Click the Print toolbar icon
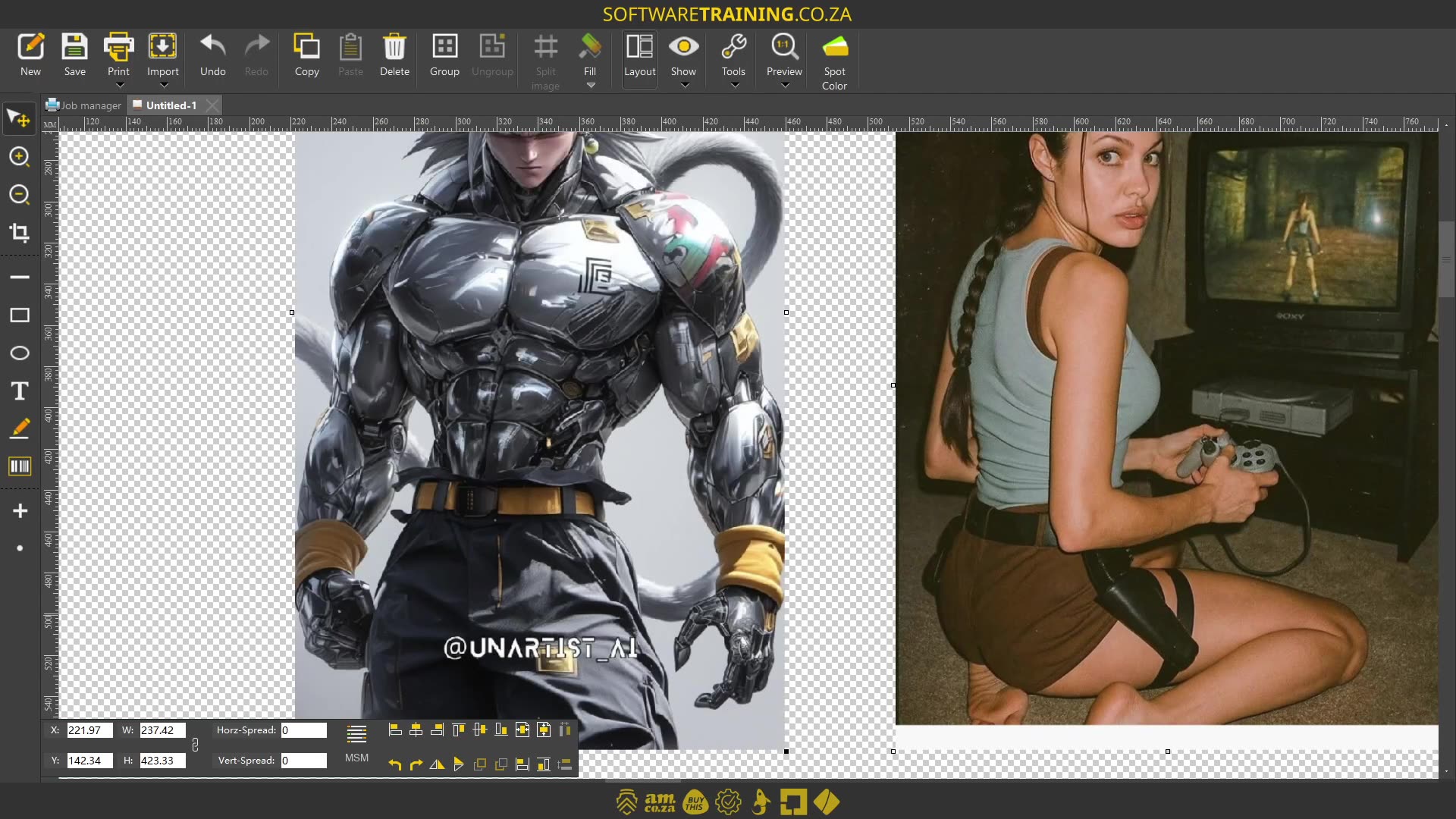Viewport: 1456px width, 819px height. (118, 47)
